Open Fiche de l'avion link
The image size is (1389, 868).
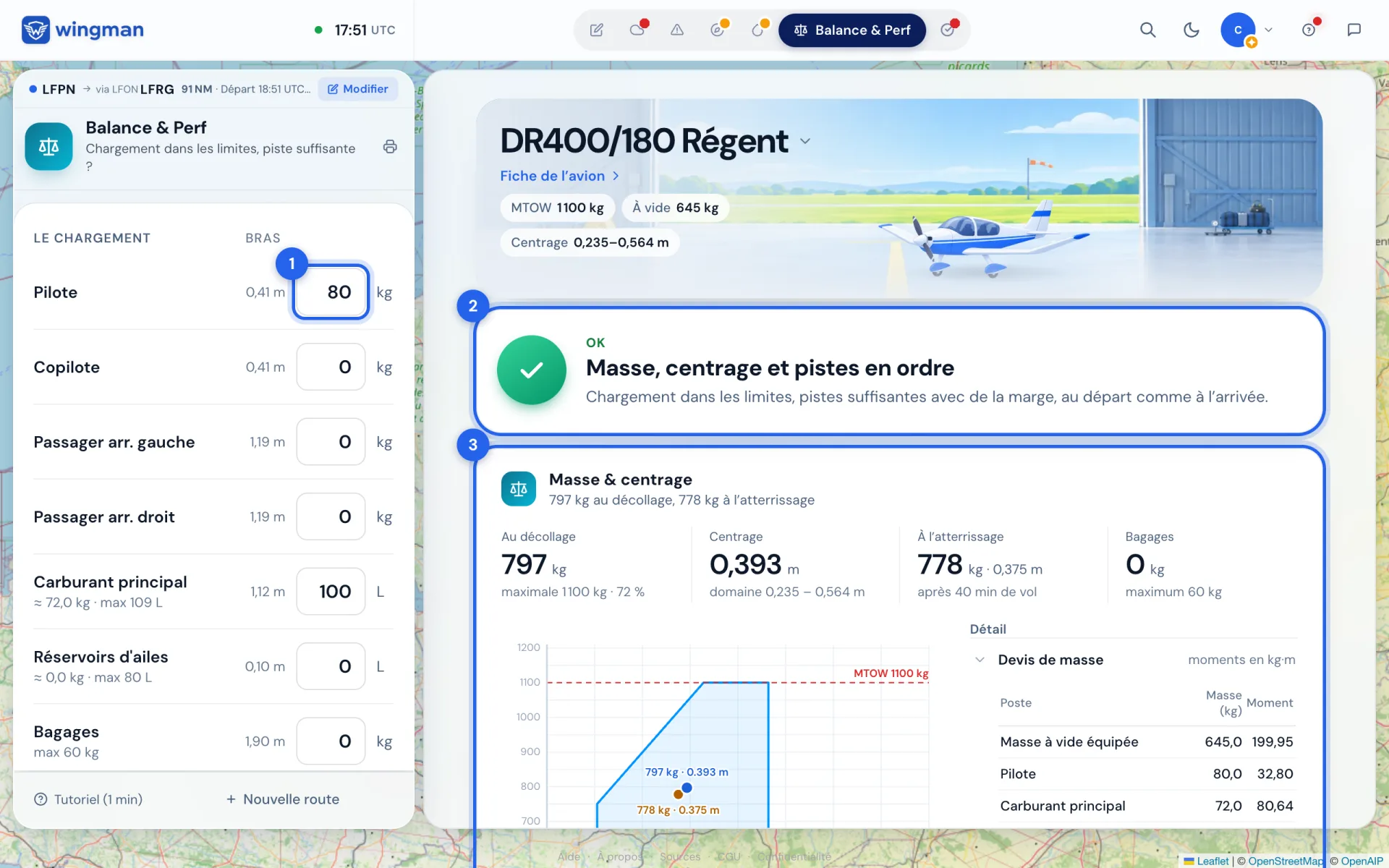click(559, 176)
